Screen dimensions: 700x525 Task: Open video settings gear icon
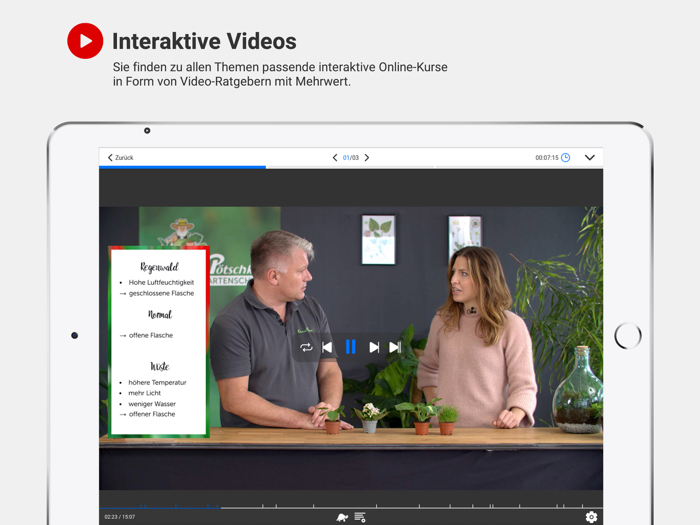(592, 517)
